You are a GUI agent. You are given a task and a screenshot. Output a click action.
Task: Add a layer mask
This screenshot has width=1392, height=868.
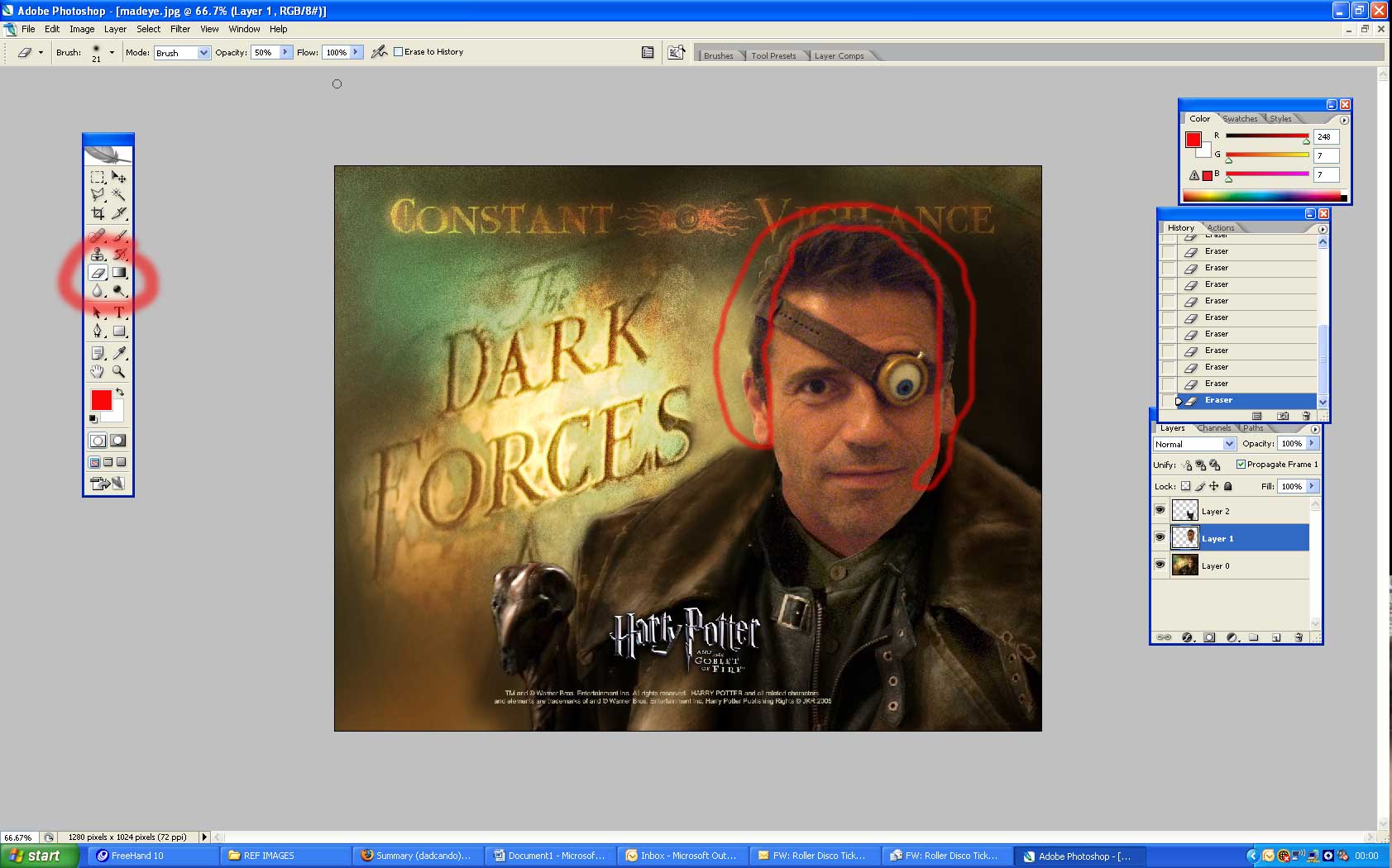(x=1209, y=637)
